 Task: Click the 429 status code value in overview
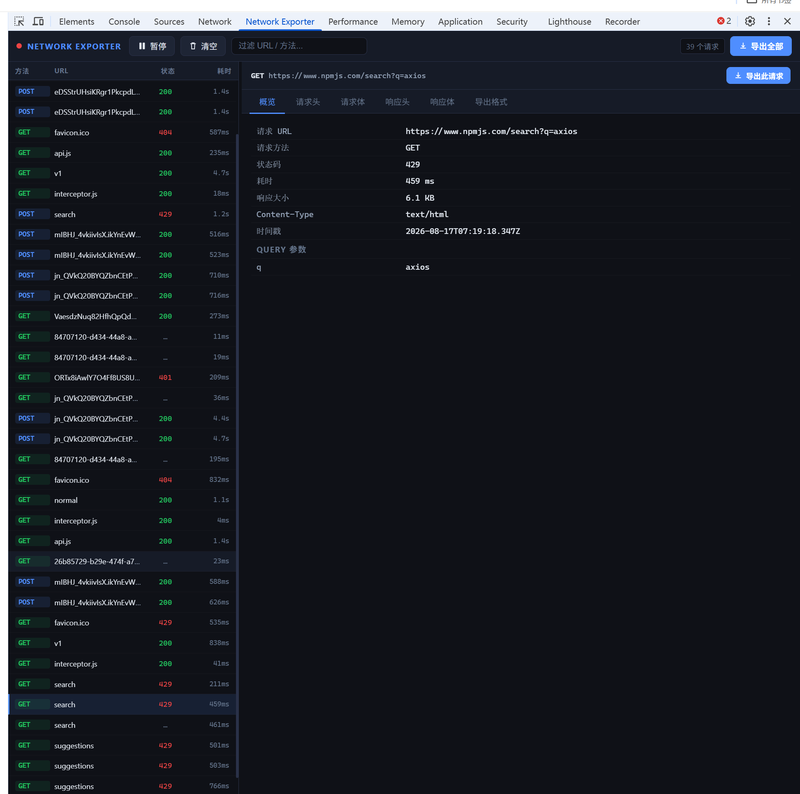click(413, 164)
